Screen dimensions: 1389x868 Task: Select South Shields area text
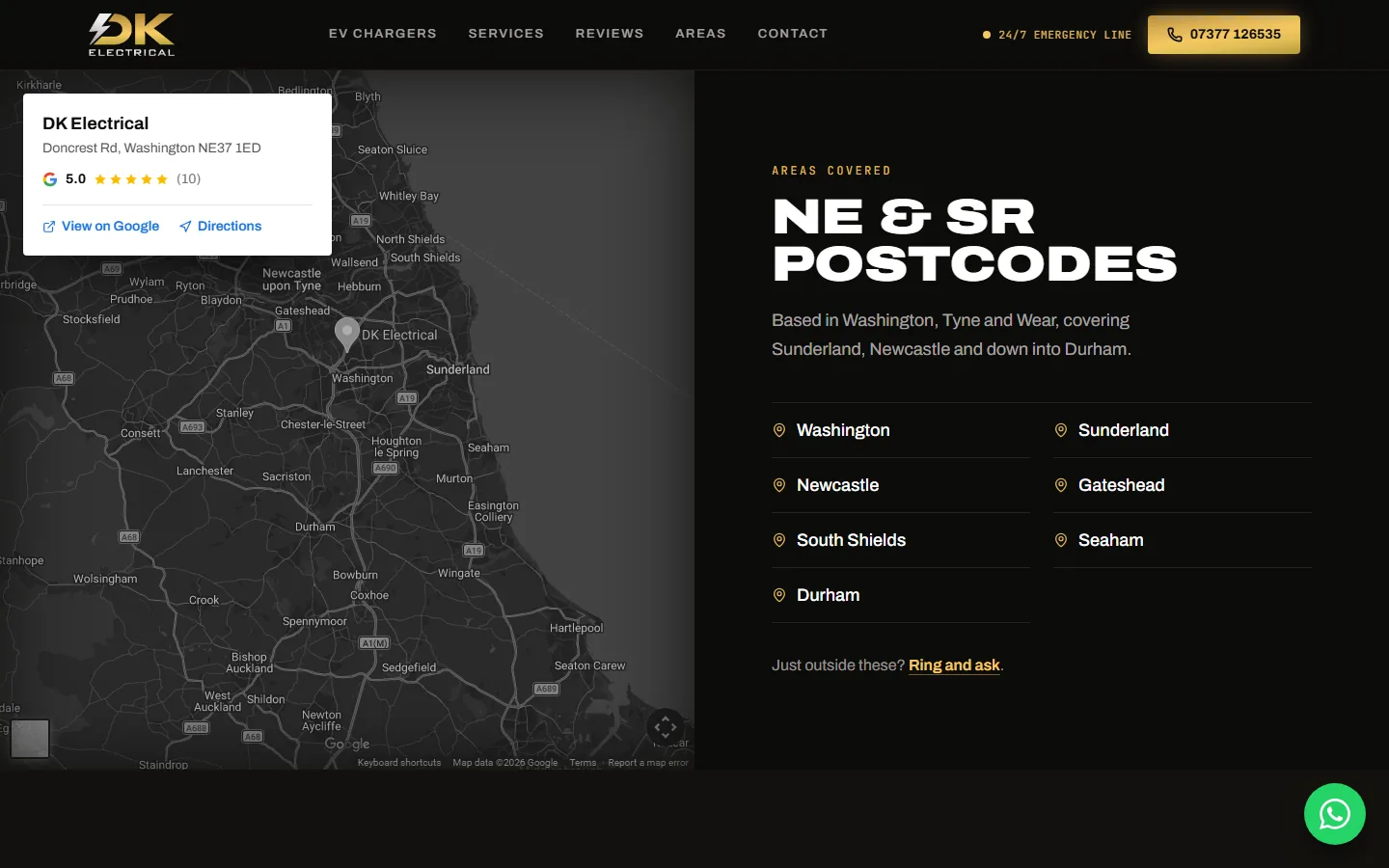tap(852, 540)
